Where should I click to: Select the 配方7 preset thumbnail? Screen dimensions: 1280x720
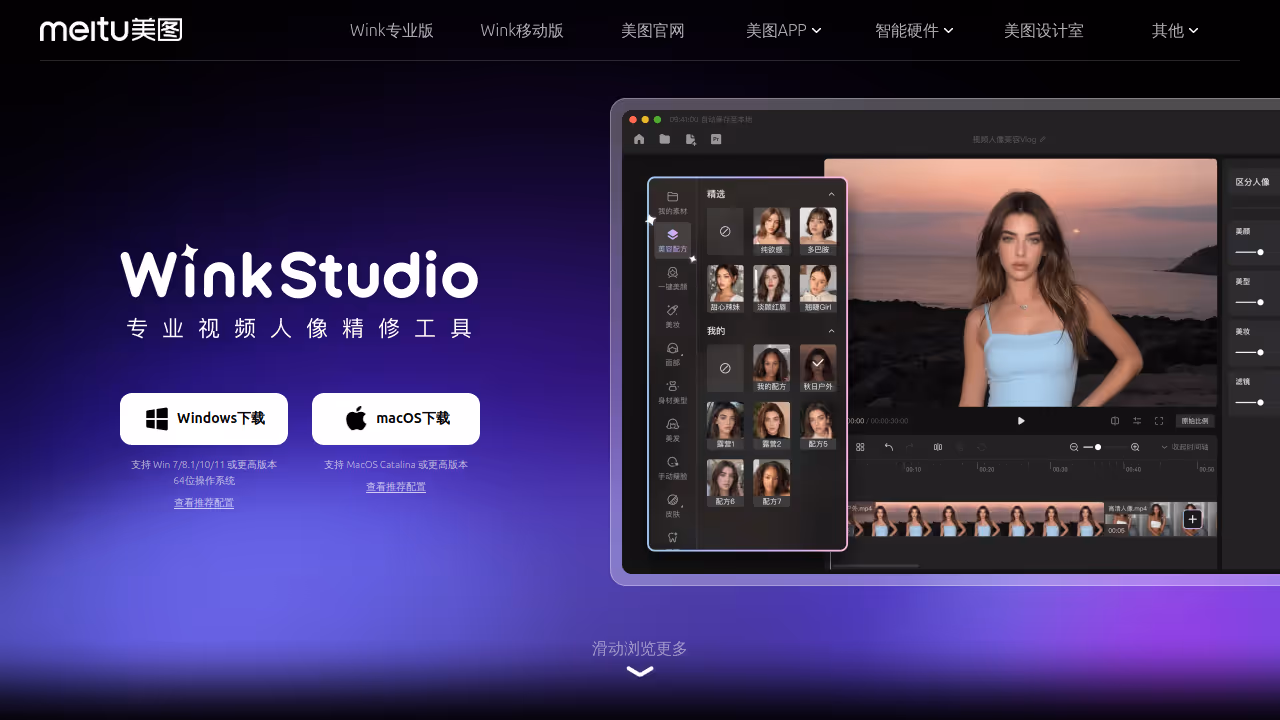click(771, 483)
